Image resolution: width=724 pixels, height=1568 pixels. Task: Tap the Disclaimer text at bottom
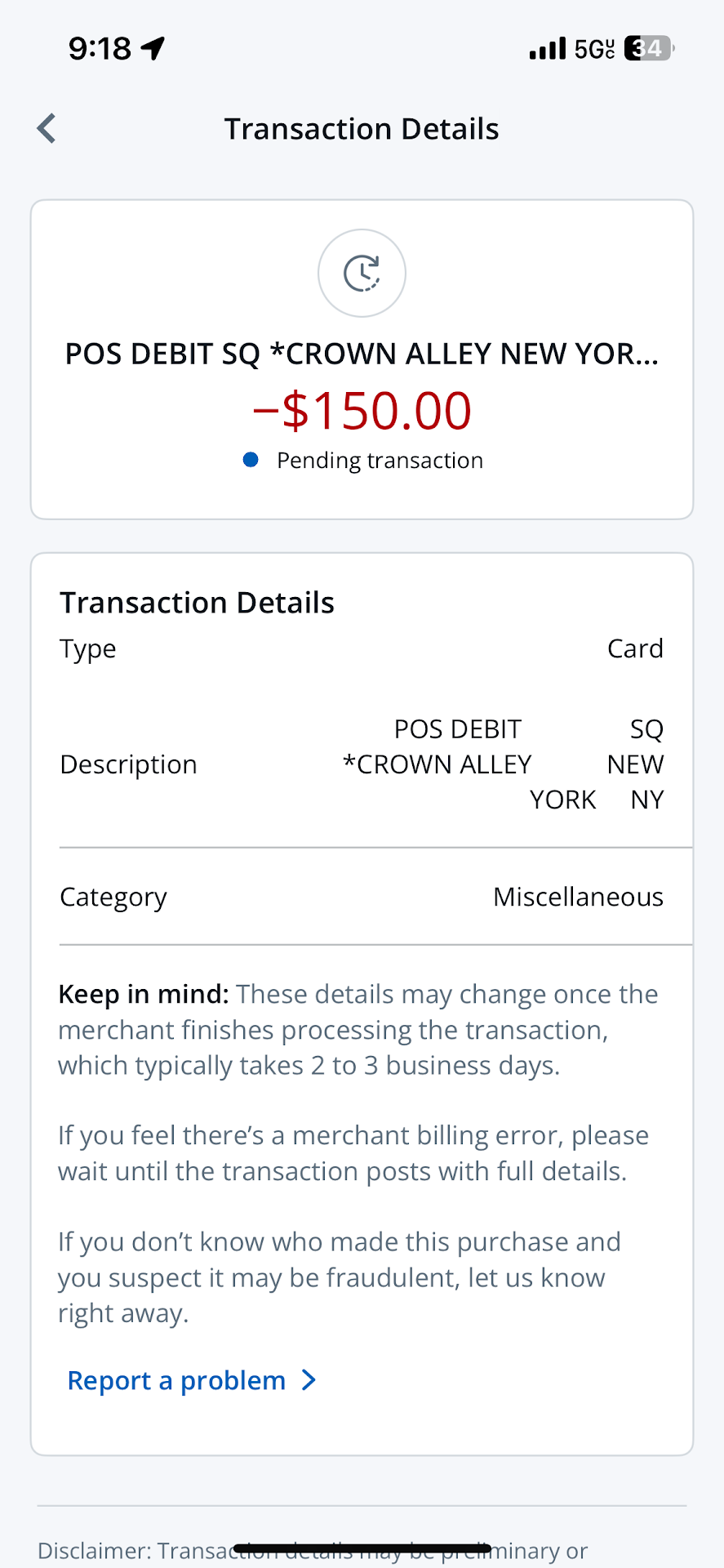313,1551
